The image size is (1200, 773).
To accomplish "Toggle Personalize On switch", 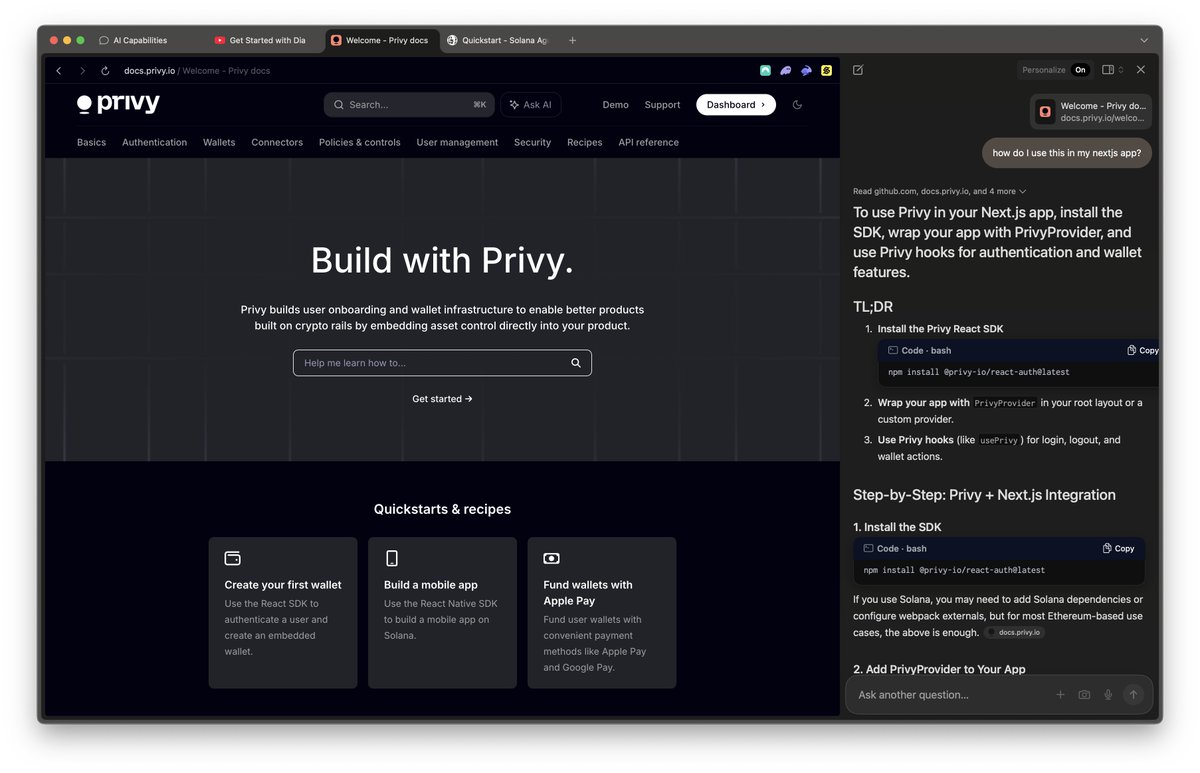I will 1080,70.
